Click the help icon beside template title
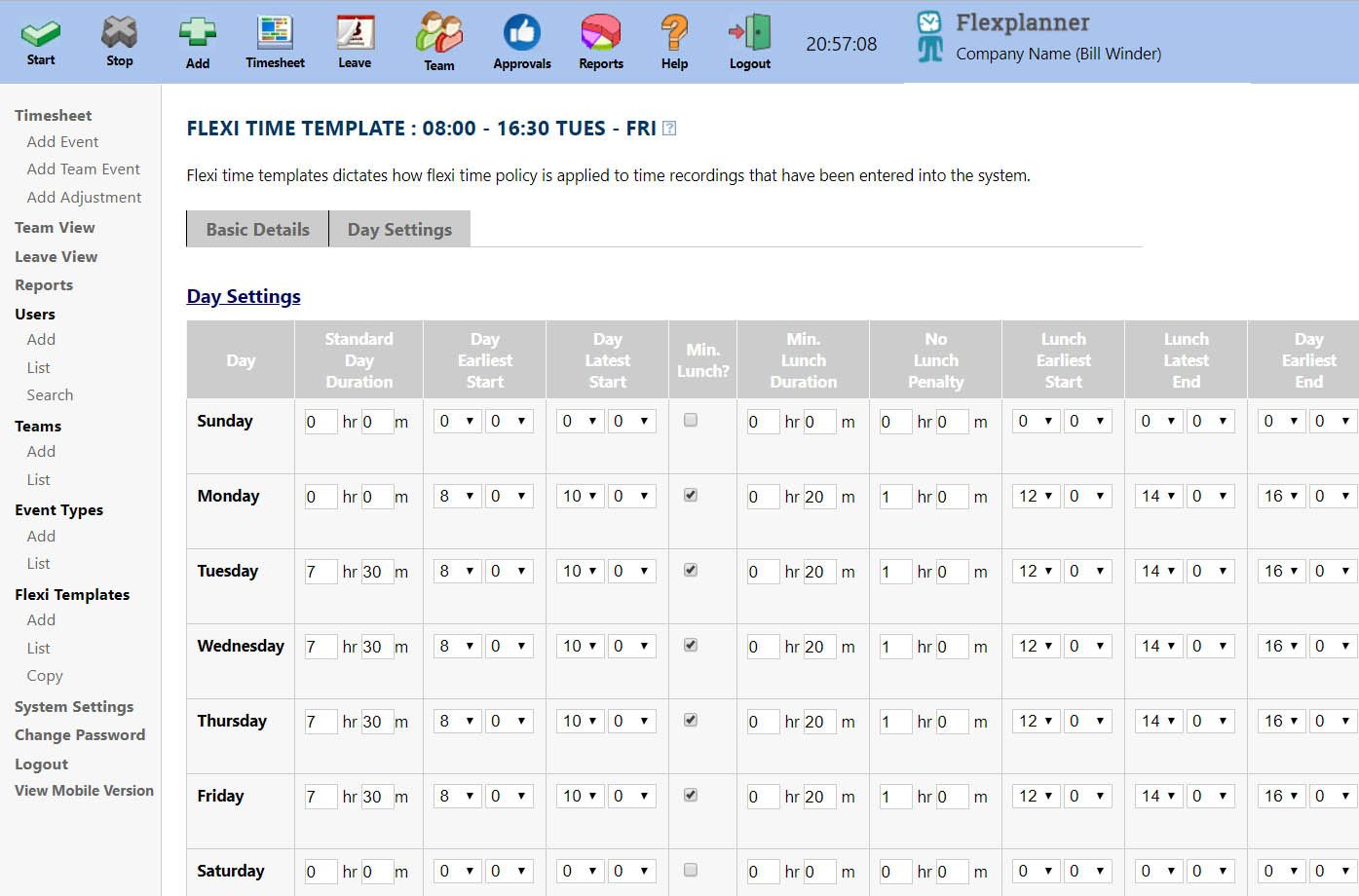The image size is (1359, 896). 669,129
